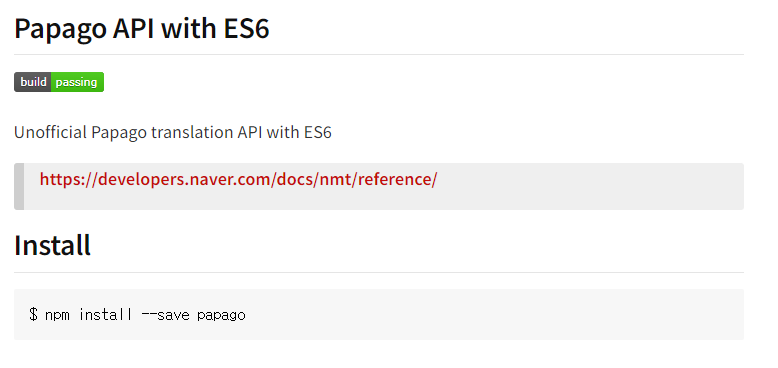The width and height of the screenshot is (778, 368).
Task: Click the npm install command code block
Action: 379,314
